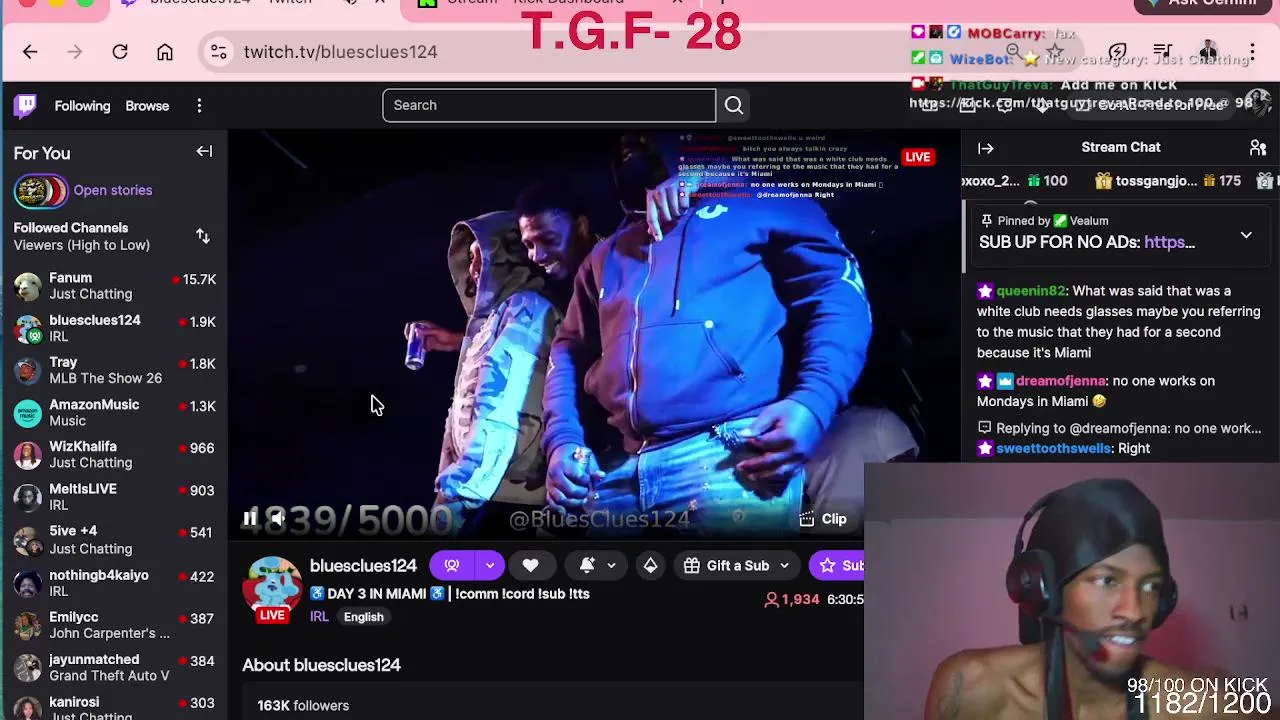1280x720 pixels.
Task: Open tossgangjo gift leaderboard entry
Action: click(1168, 181)
